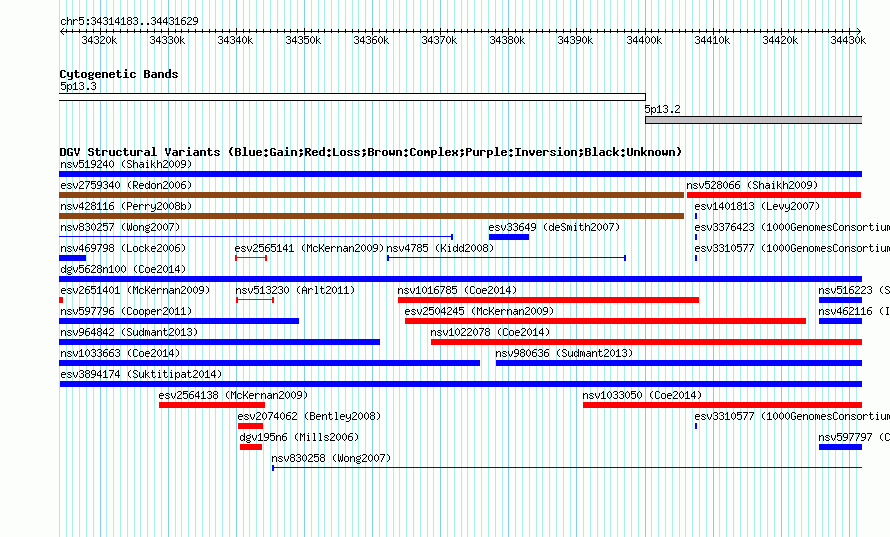Select the nsv830258 (Wong2007) label
The image size is (890, 537).
[331, 458]
